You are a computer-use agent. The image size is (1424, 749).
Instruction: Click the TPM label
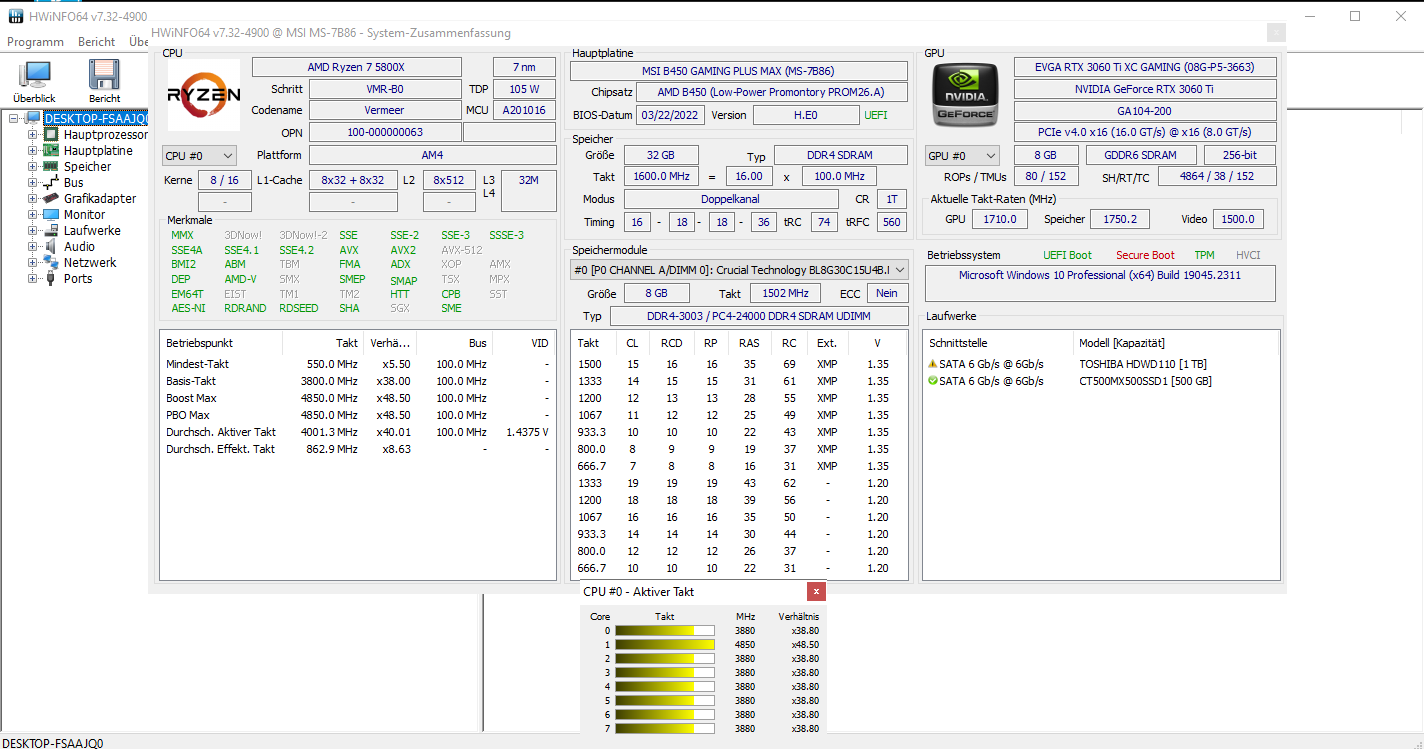tap(1205, 255)
